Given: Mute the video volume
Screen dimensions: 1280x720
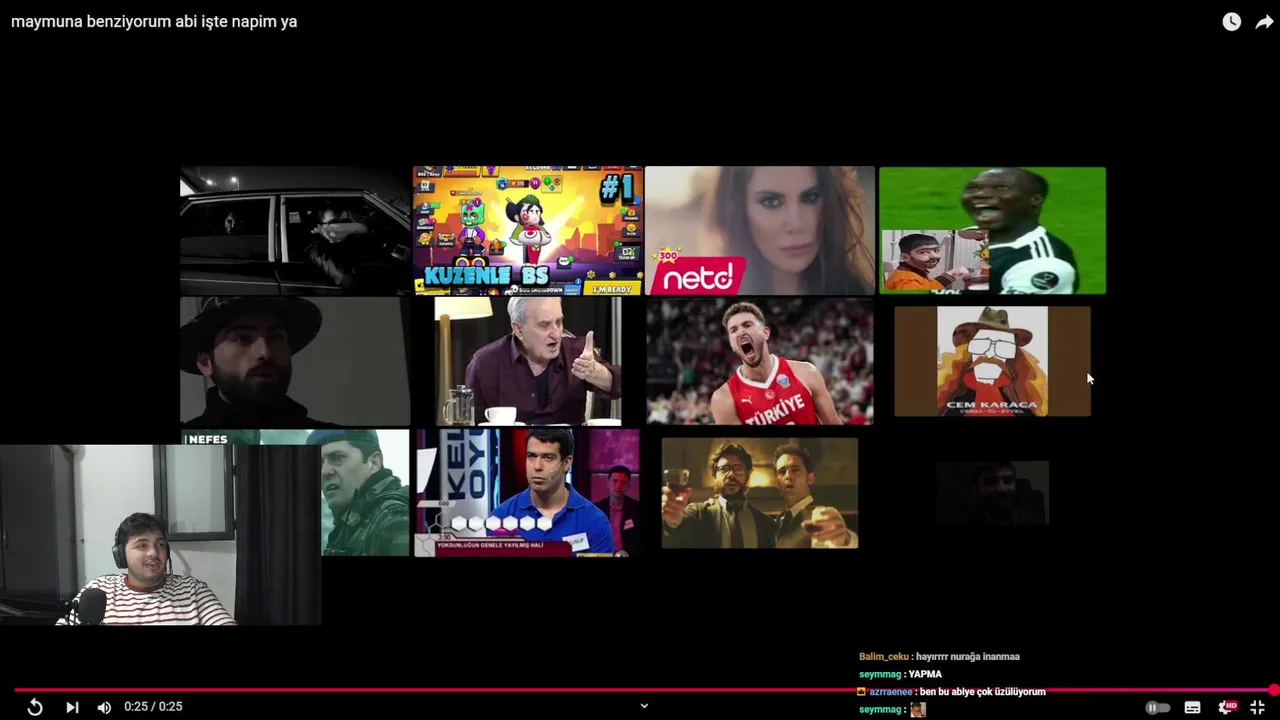Looking at the screenshot, I should point(104,707).
